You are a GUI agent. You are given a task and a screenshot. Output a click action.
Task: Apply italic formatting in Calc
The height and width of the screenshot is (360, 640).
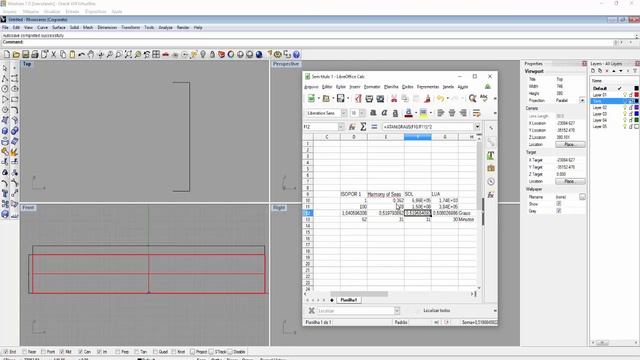click(x=384, y=113)
